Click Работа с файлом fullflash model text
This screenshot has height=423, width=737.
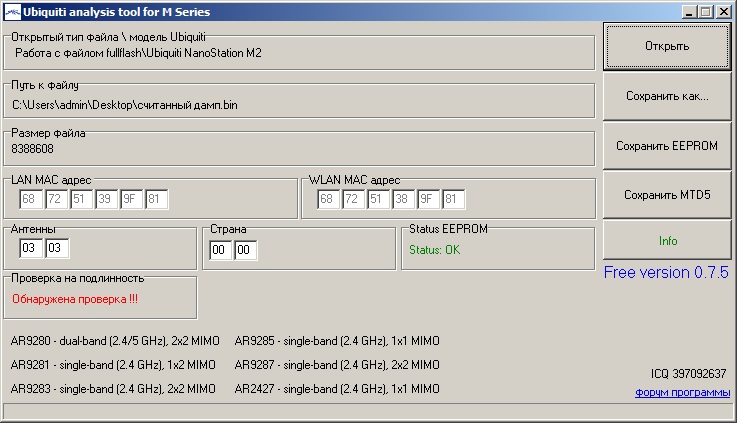(x=138, y=53)
